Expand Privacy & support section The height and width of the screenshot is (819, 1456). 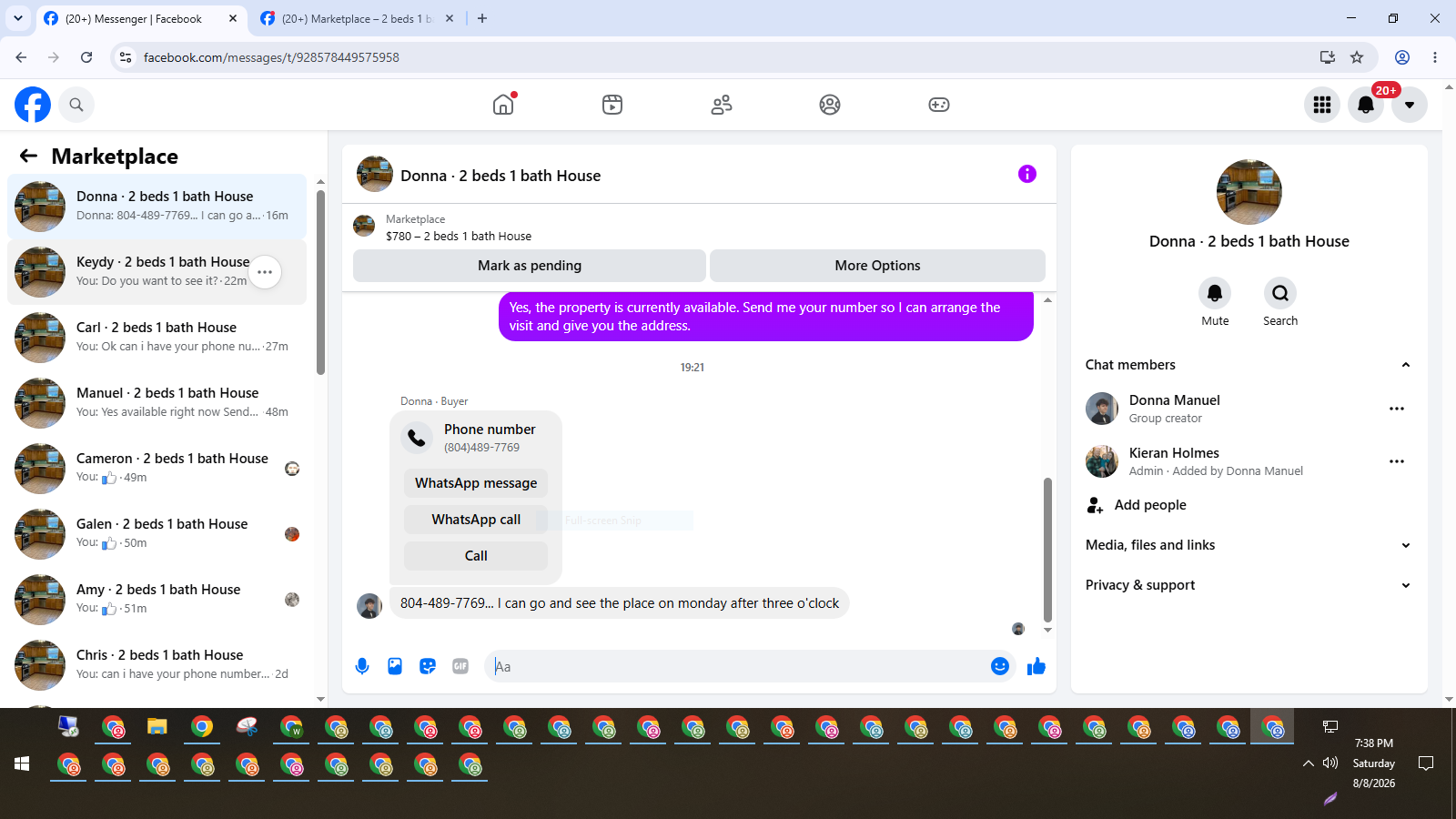pos(1248,585)
